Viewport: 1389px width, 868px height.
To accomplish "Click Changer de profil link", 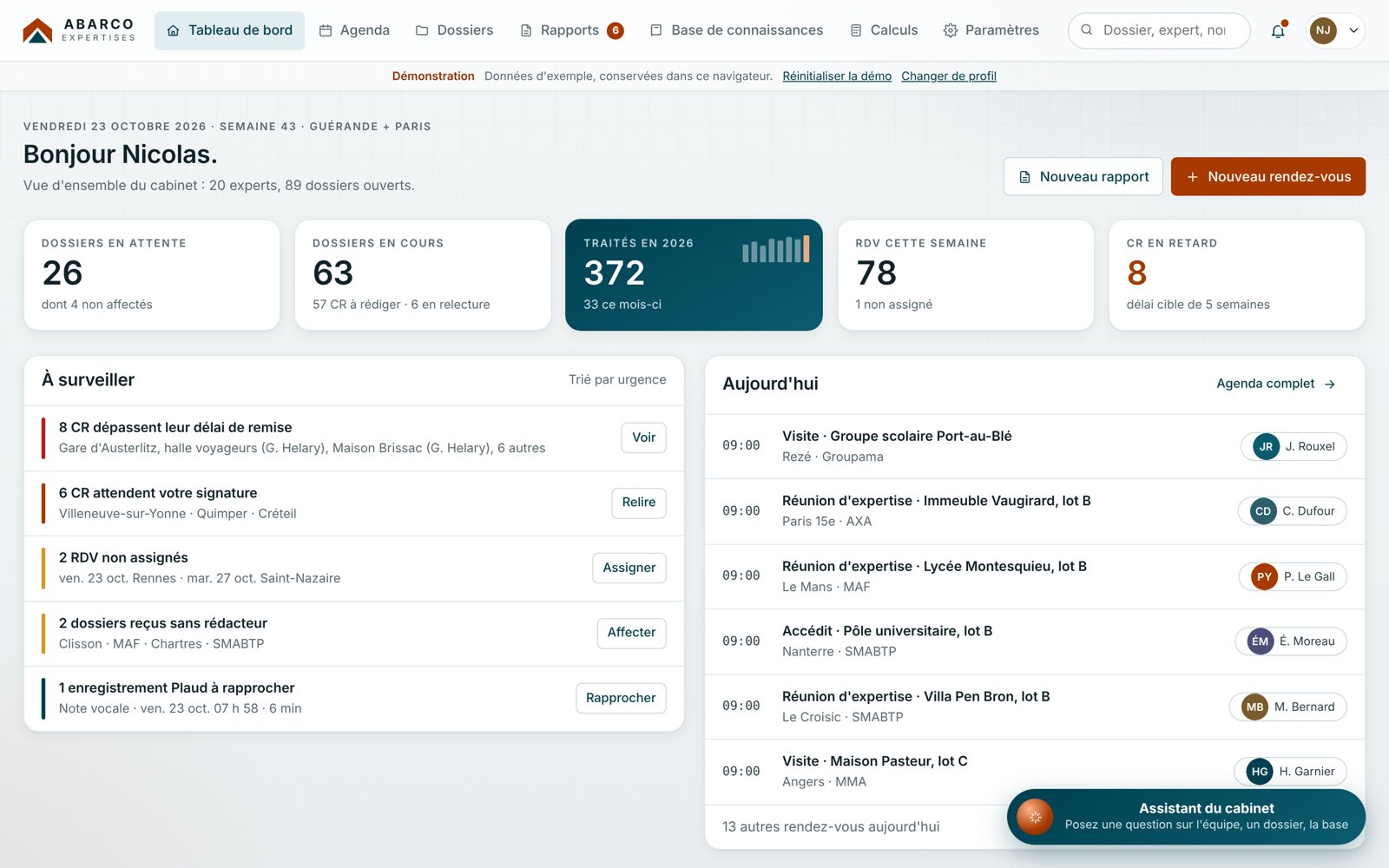I will (949, 76).
